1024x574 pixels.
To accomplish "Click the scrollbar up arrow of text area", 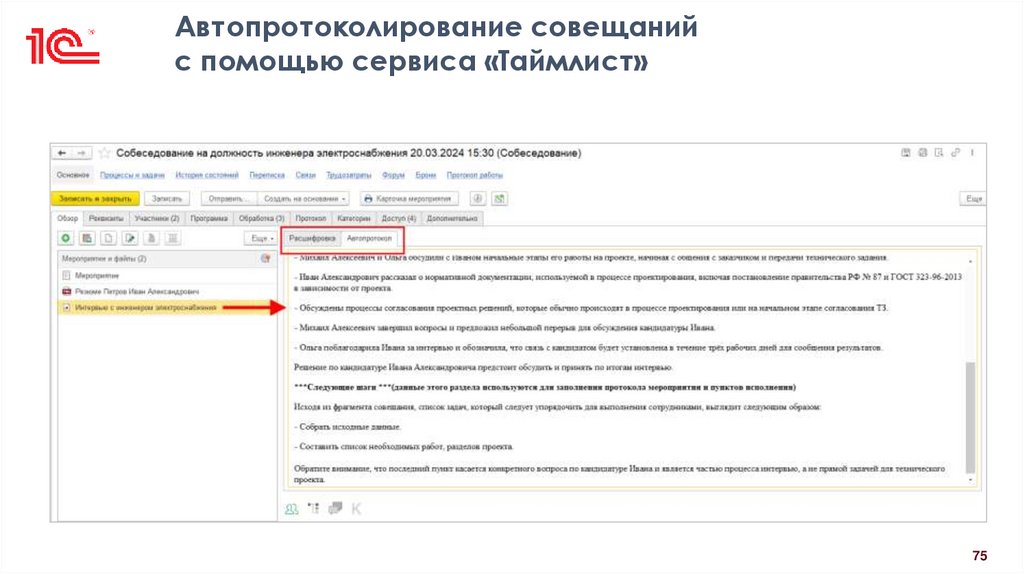I will [x=970, y=261].
